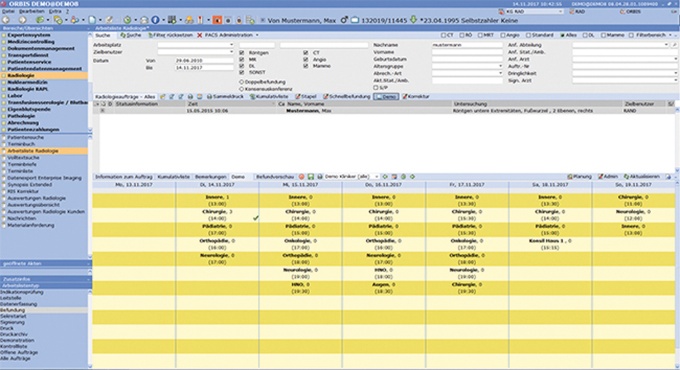680x370 pixels.
Task: Click the blue info circle toolbar icon
Action: (156, 20)
